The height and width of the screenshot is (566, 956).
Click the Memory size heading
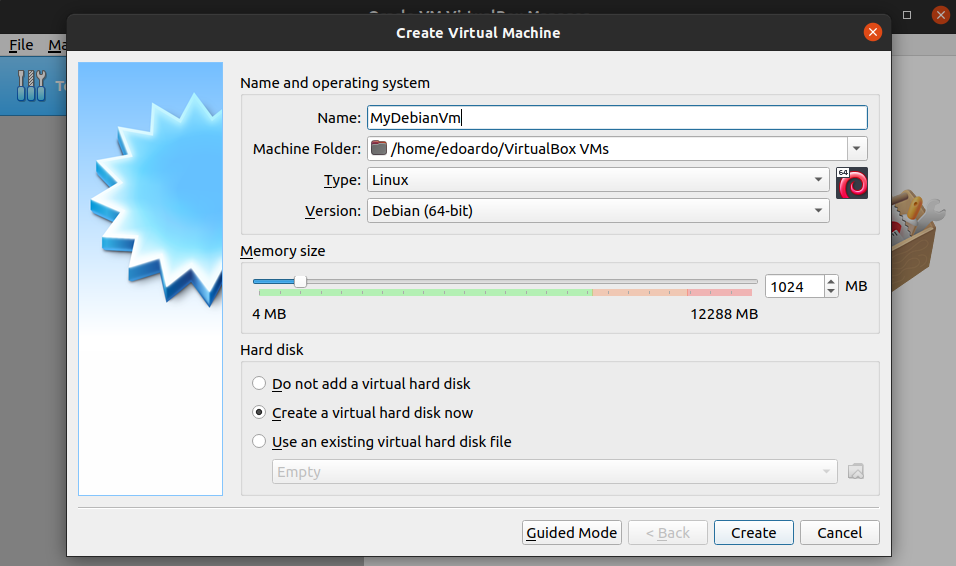(282, 251)
